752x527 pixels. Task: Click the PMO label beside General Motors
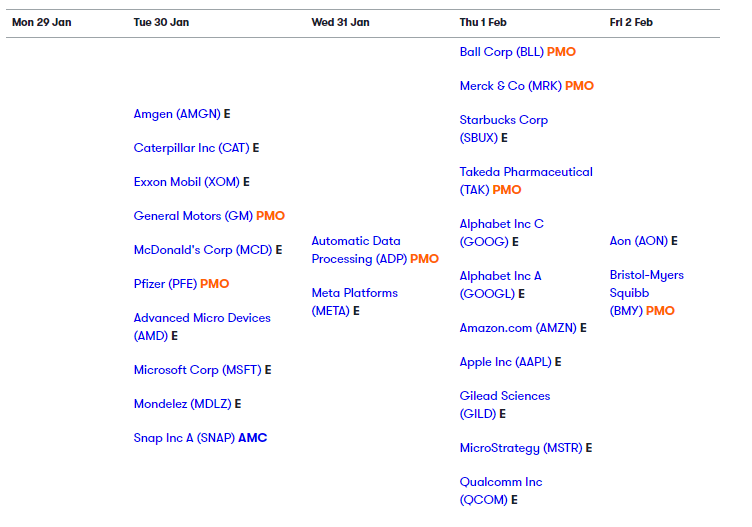click(270, 216)
